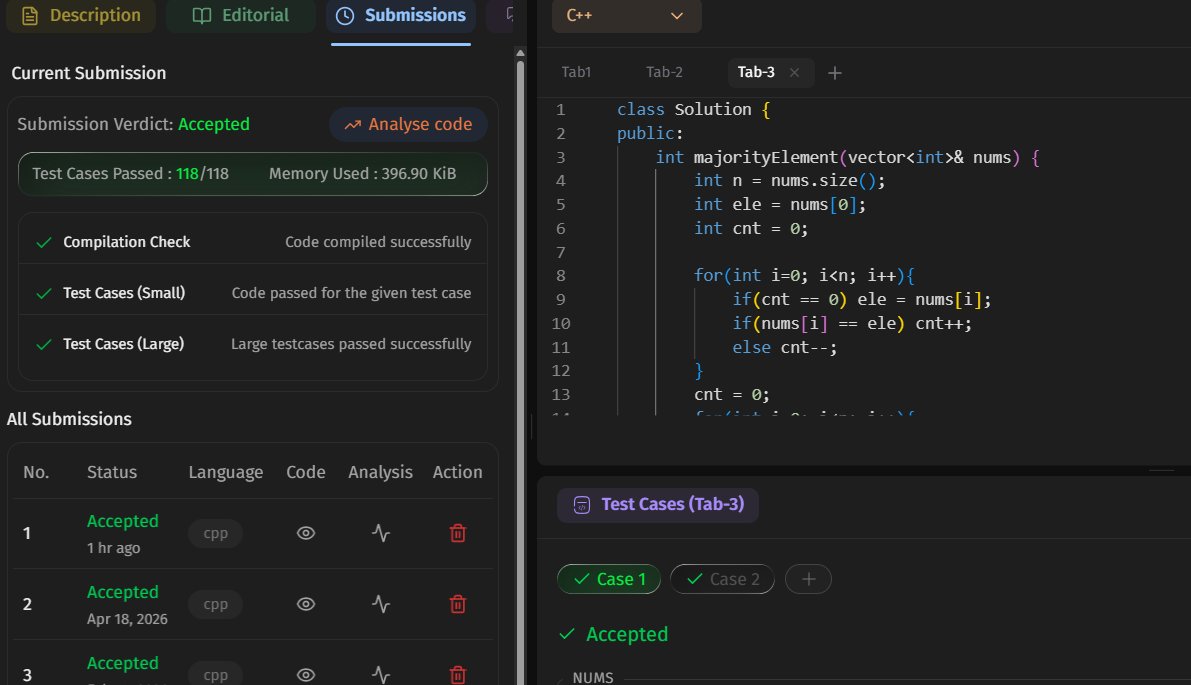Select test Case 1
The image size is (1191, 685).
click(609, 579)
